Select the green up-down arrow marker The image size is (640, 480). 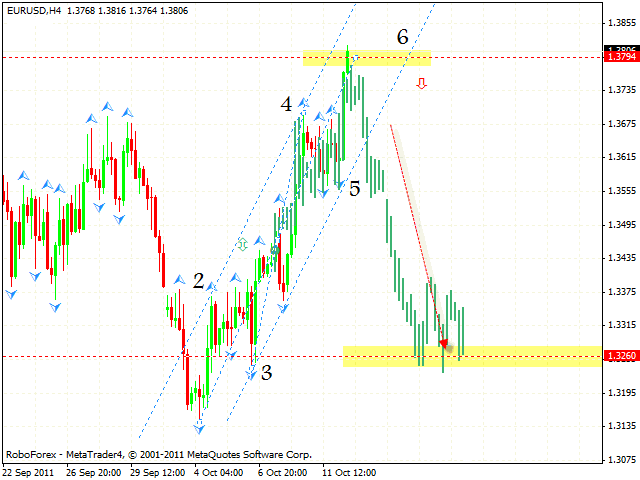[x=243, y=244]
